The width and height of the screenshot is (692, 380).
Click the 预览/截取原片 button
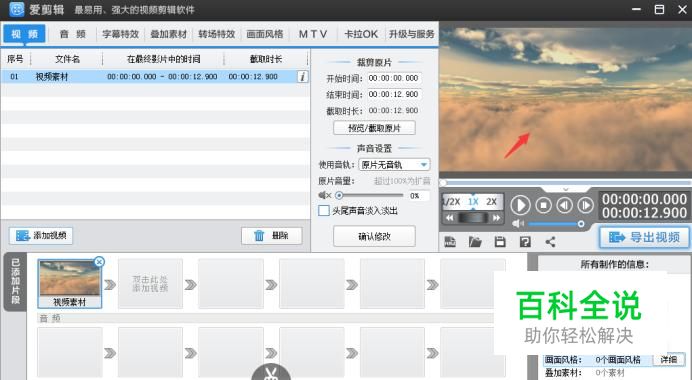(374, 128)
